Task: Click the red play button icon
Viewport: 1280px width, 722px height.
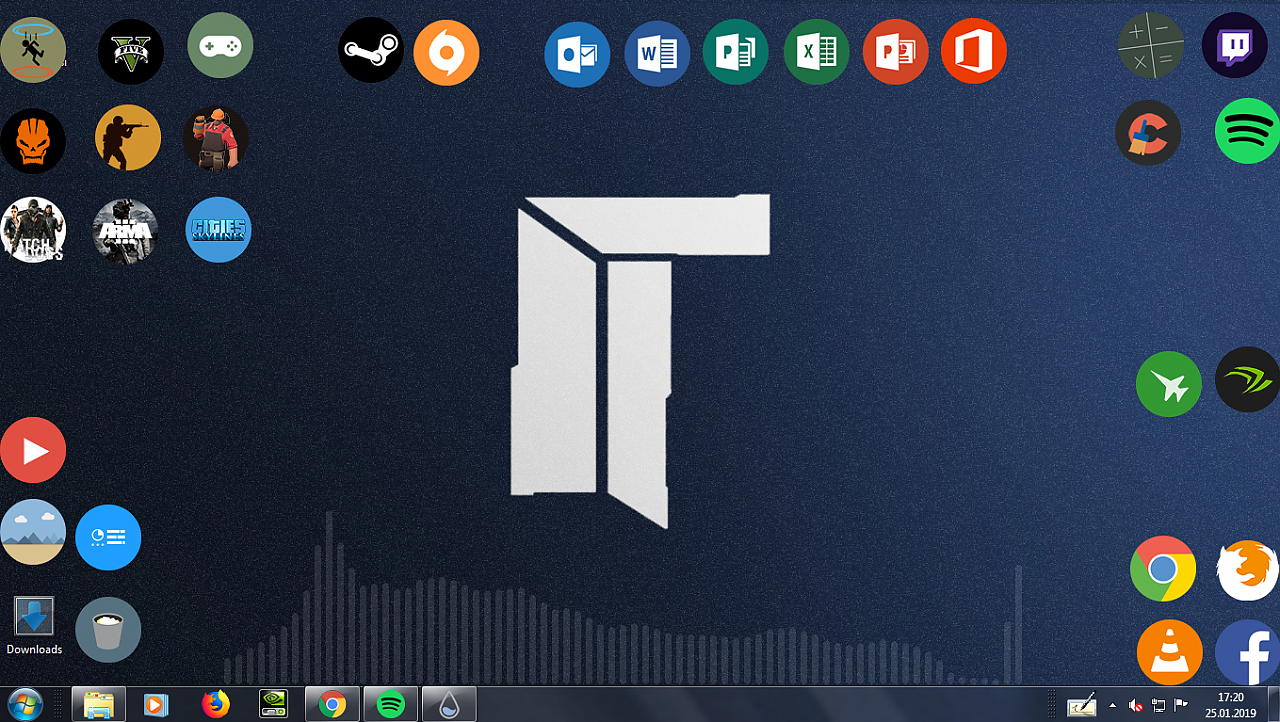Action: [33, 450]
